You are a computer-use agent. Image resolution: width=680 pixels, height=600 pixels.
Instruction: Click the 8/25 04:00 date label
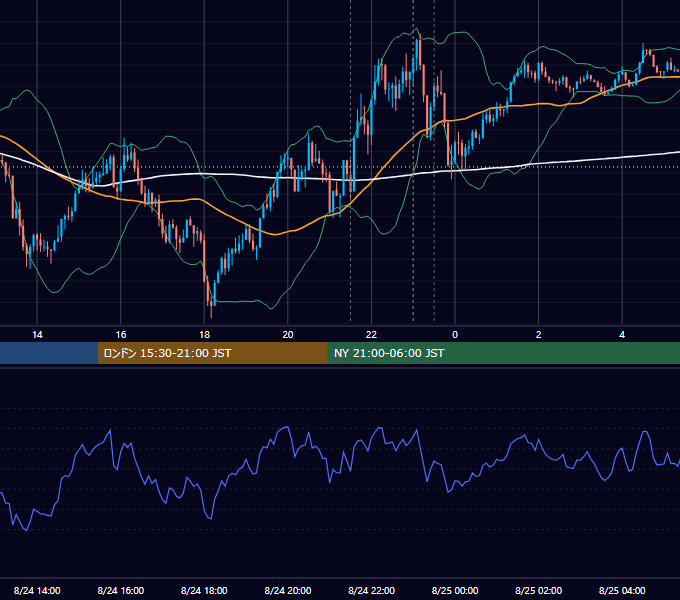pos(622,590)
